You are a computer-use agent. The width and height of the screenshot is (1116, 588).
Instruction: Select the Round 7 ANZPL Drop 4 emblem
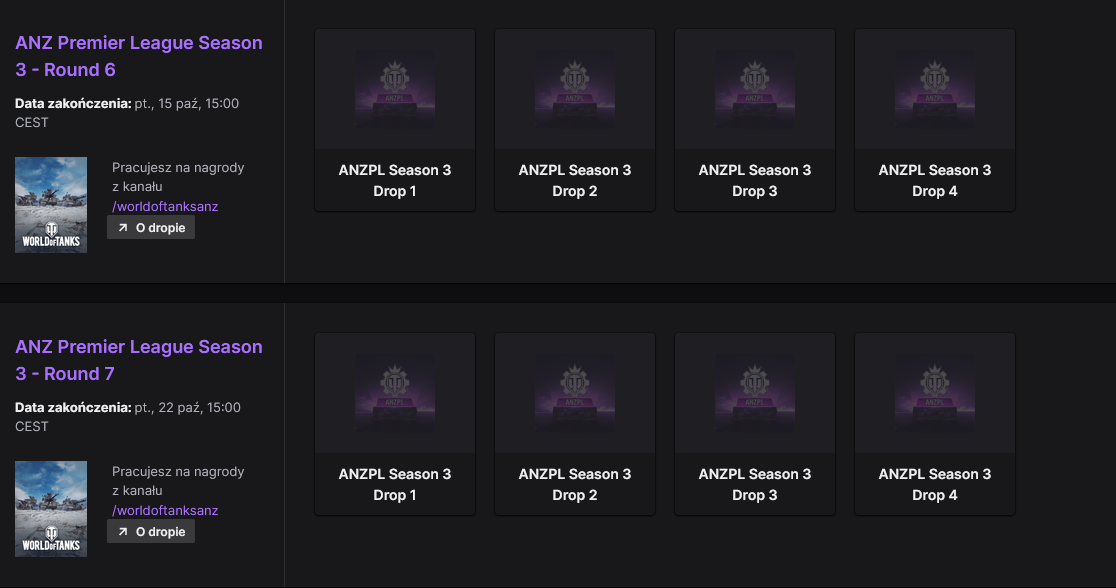[935, 393]
